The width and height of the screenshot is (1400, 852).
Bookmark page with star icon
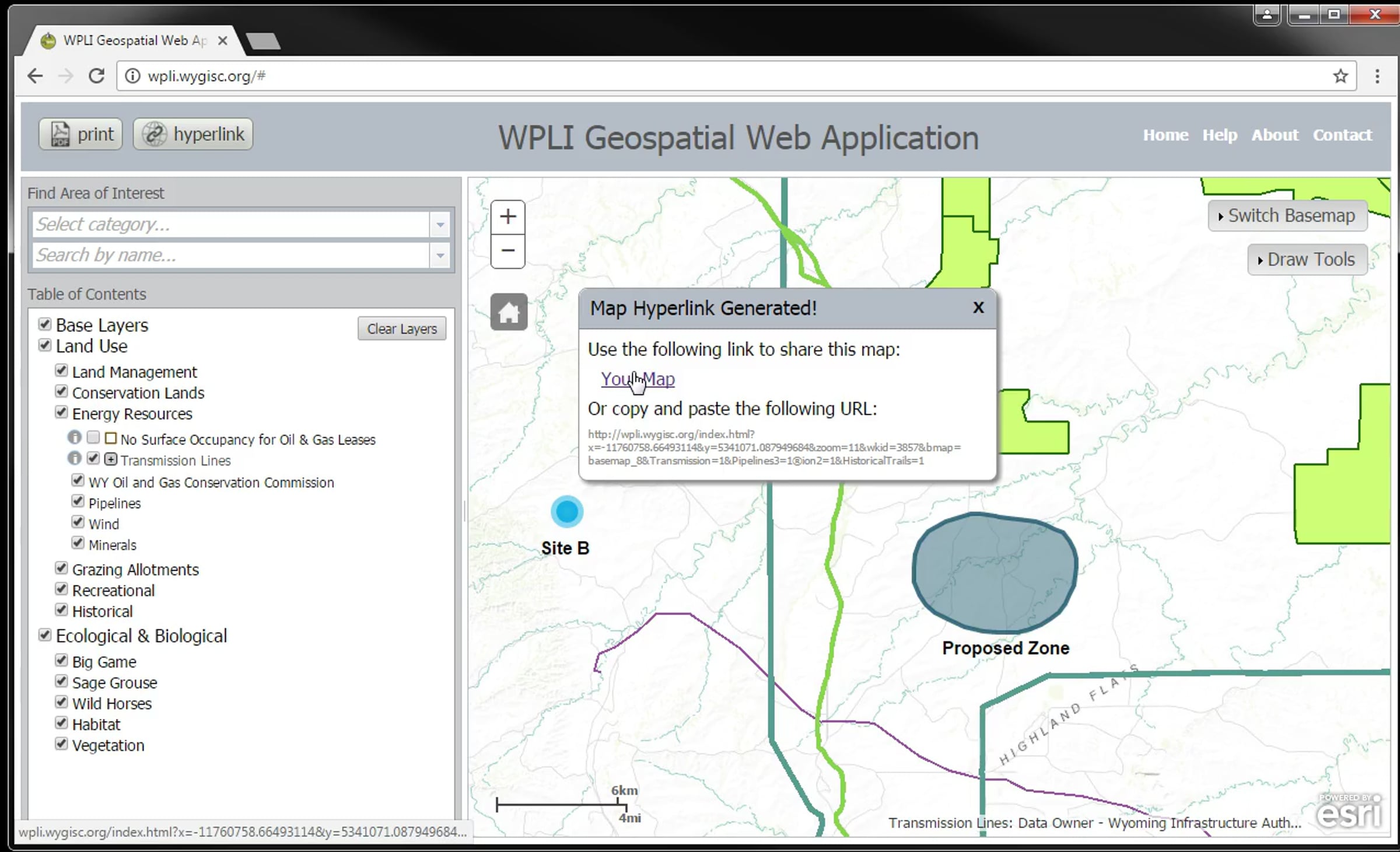click(1340, 76)
